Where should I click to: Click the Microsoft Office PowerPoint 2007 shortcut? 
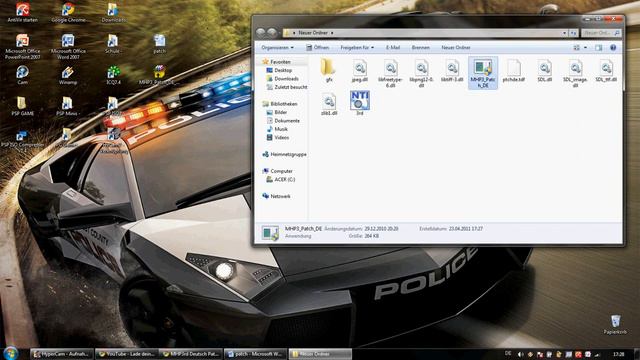coord(22,47)
